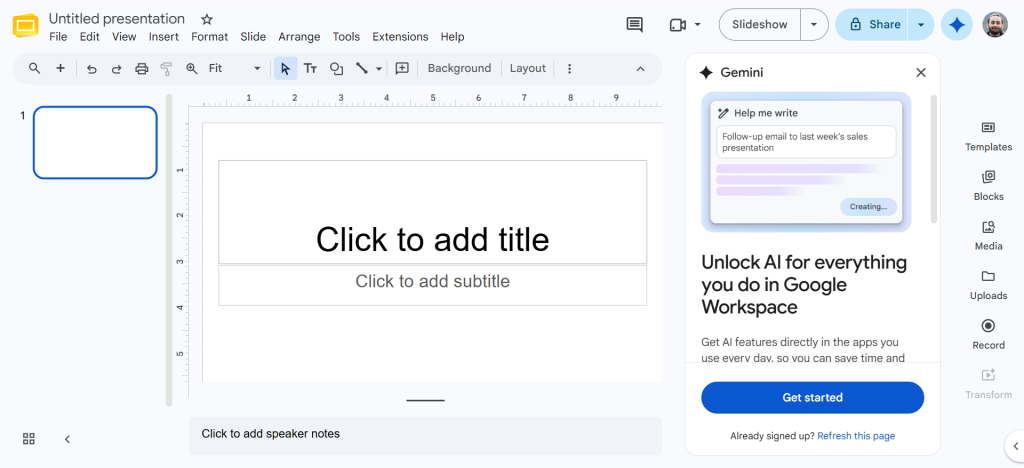The width and height of the screenshot is (1024, 468).
Task: Choose the Select arrow cursor tool
Action: tap(285, 68)
